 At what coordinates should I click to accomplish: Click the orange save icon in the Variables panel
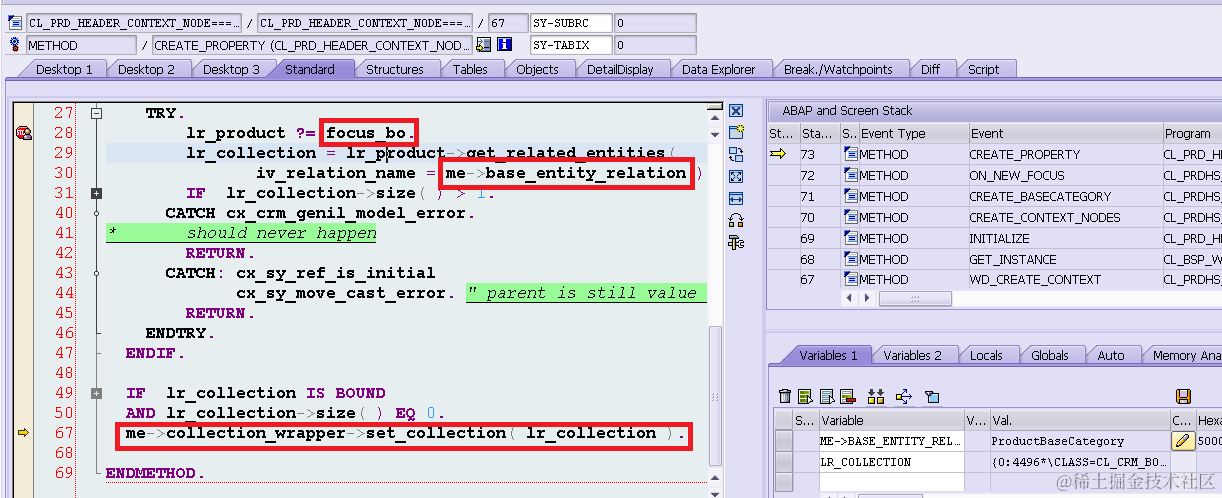point(1184,397)
